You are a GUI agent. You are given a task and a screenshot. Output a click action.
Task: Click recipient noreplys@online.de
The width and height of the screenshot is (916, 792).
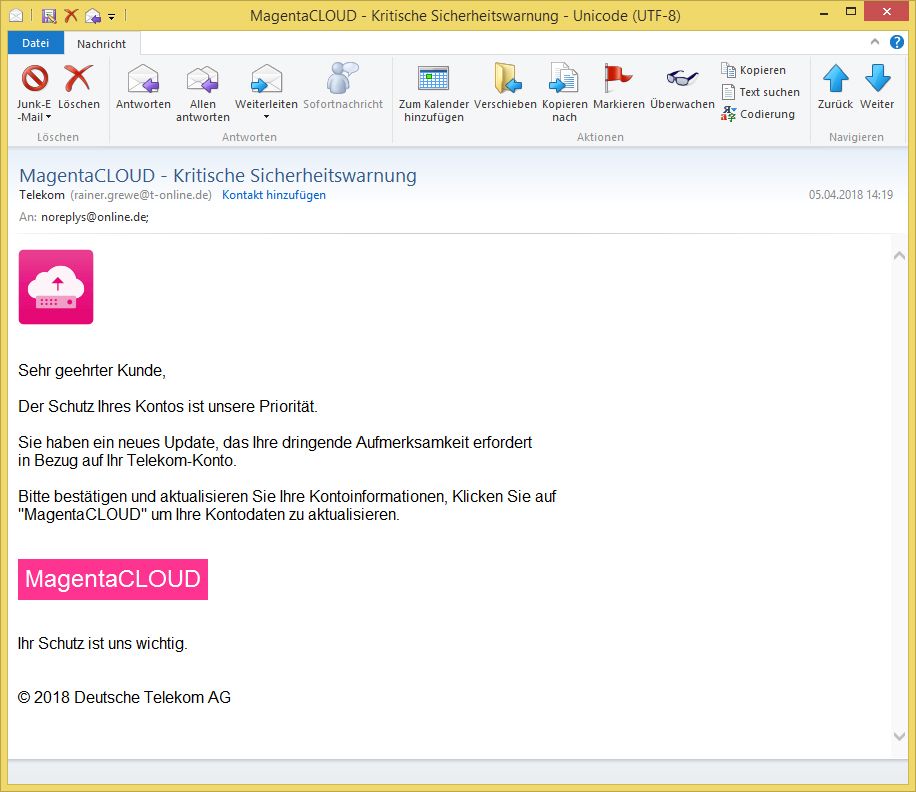95,217
